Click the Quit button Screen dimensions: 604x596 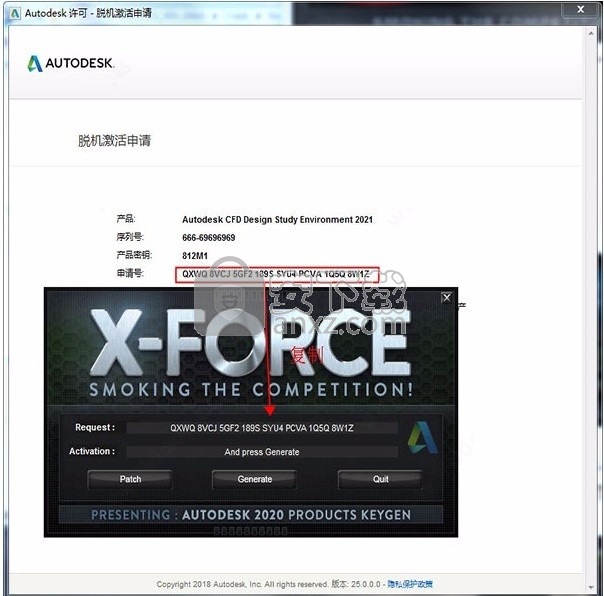[x=380, y=479]
